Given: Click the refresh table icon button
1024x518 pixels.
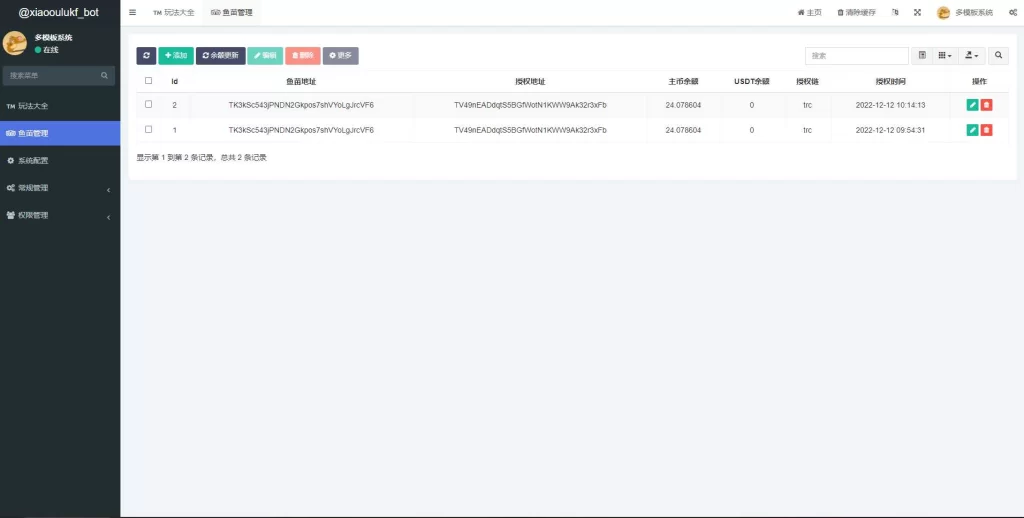Looking at the screenshot, I should point(146,56).
